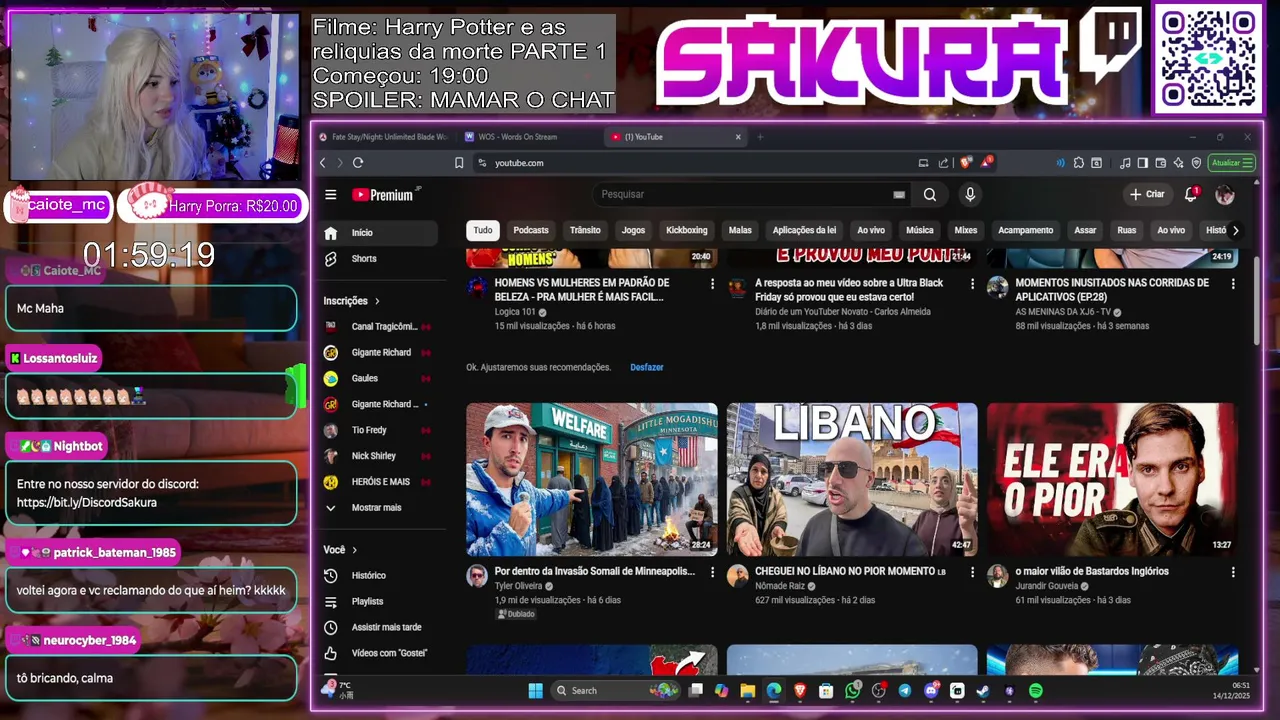The height and width of the screenshot is (720, 1280).
Task: Open the Gaules subscription channel
Action: pyautogui.click(x=377, y=379)
